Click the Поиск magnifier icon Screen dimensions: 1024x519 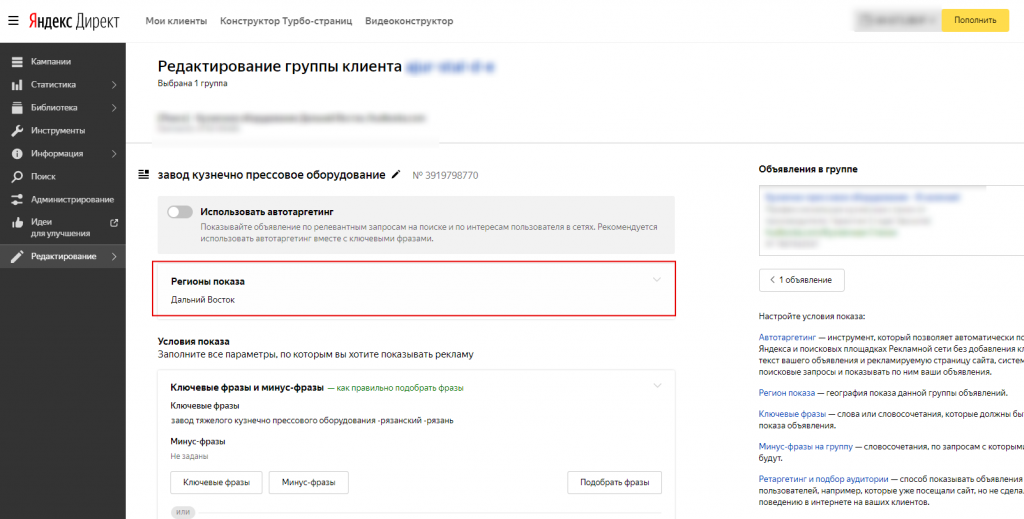tap(17, 176)
